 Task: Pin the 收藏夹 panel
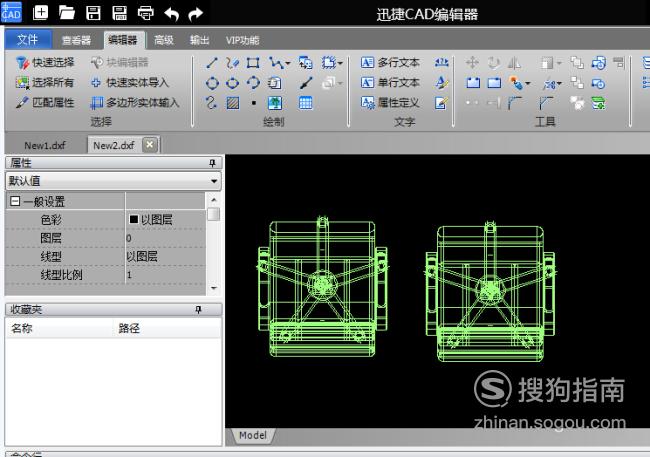coord(199,309)
